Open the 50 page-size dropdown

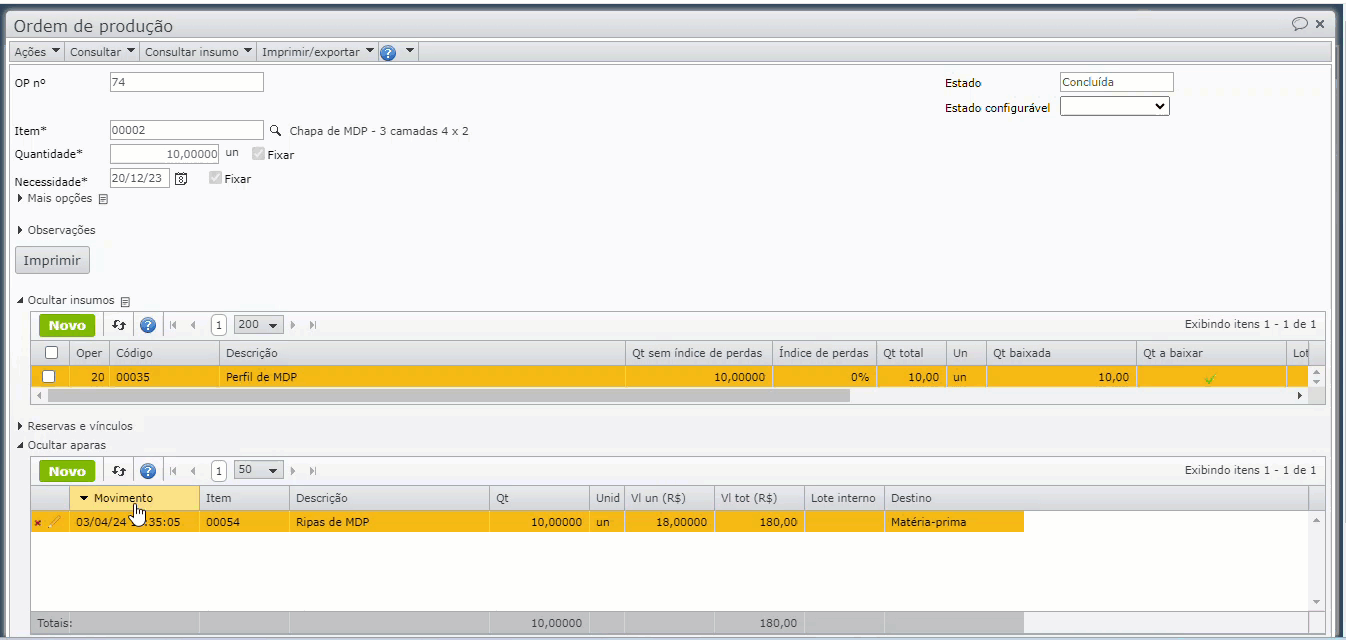259,471
